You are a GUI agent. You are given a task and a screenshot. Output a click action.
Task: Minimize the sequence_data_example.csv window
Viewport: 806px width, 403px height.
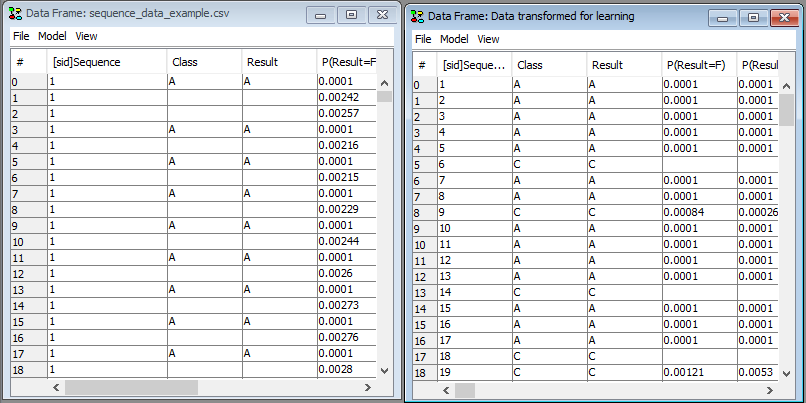coord(321,15)
